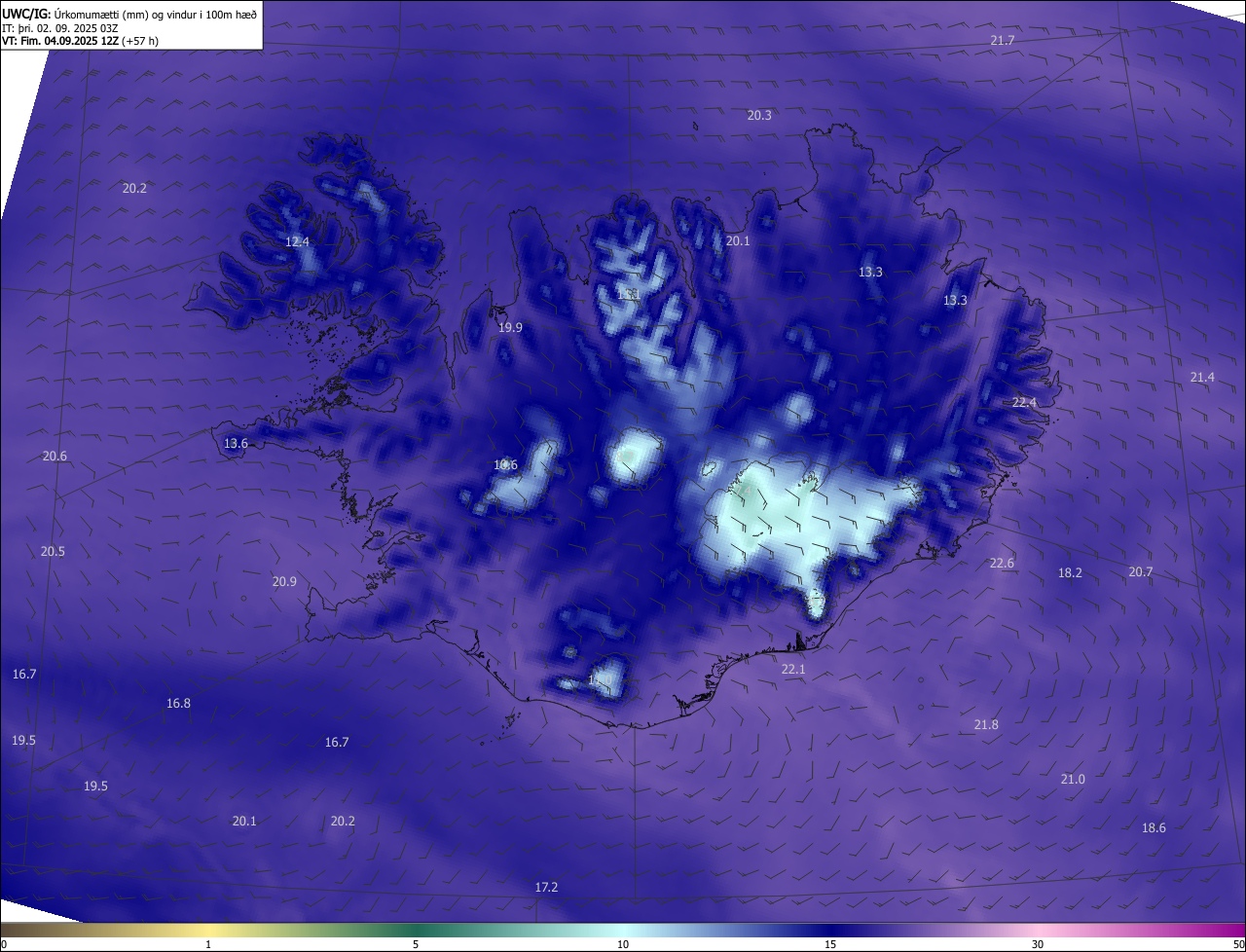Click the 21.7 value label on the map
Image resolution: width=1246 pixels, height=952 pixels.
(x=1003, y=40)
